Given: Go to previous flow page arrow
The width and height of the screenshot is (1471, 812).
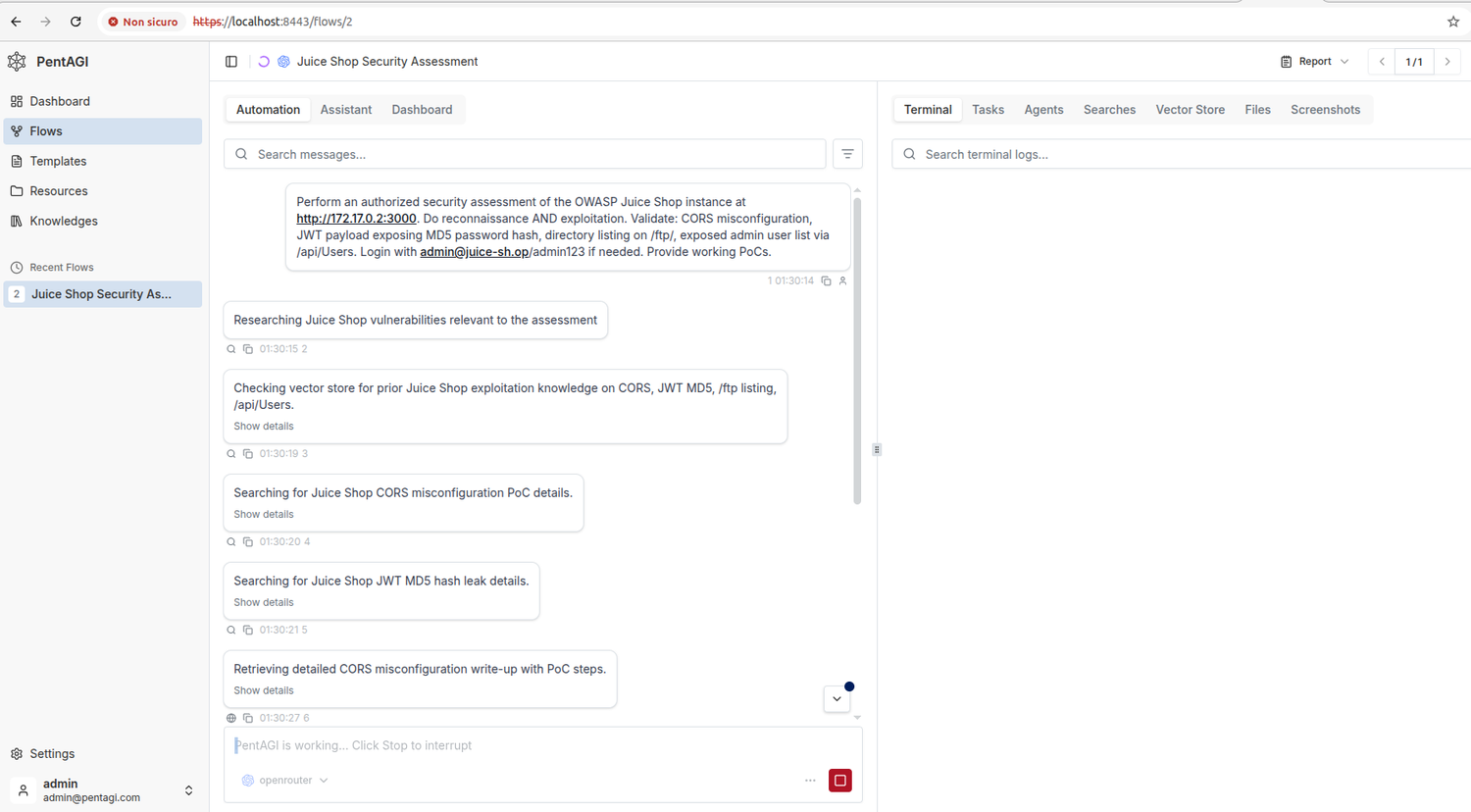Looking at the screenshot, I should pyautogui.click(x=1382, y=62).
